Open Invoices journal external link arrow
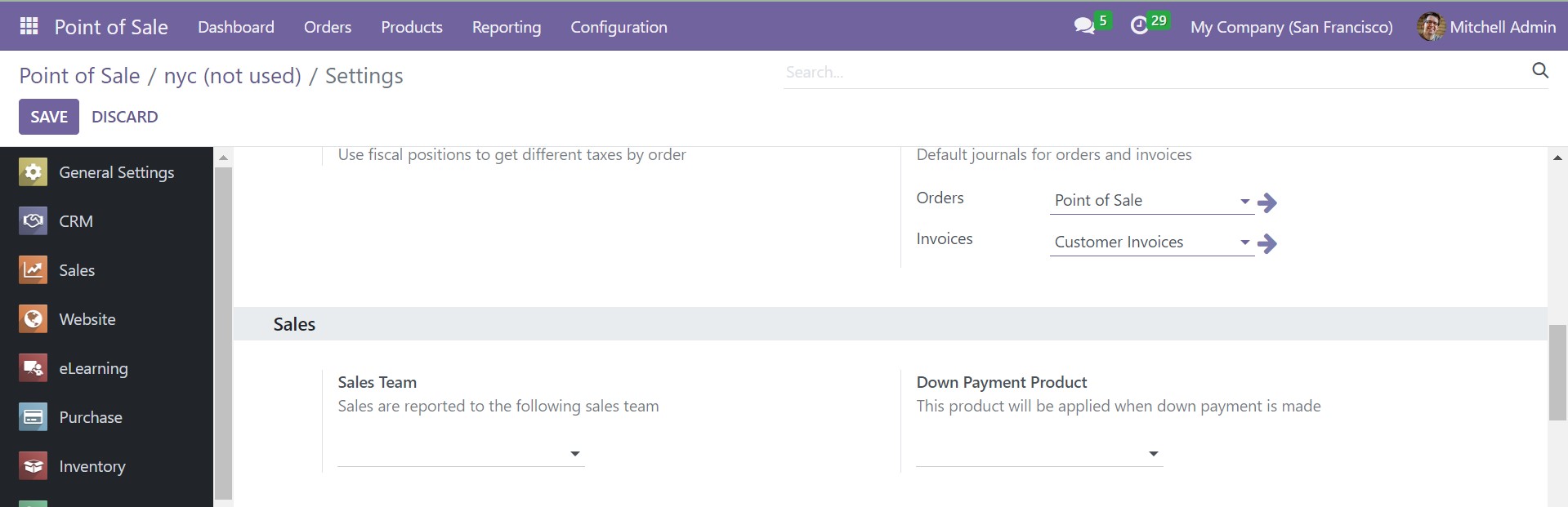The image size is (1568, 507). 1267,243
